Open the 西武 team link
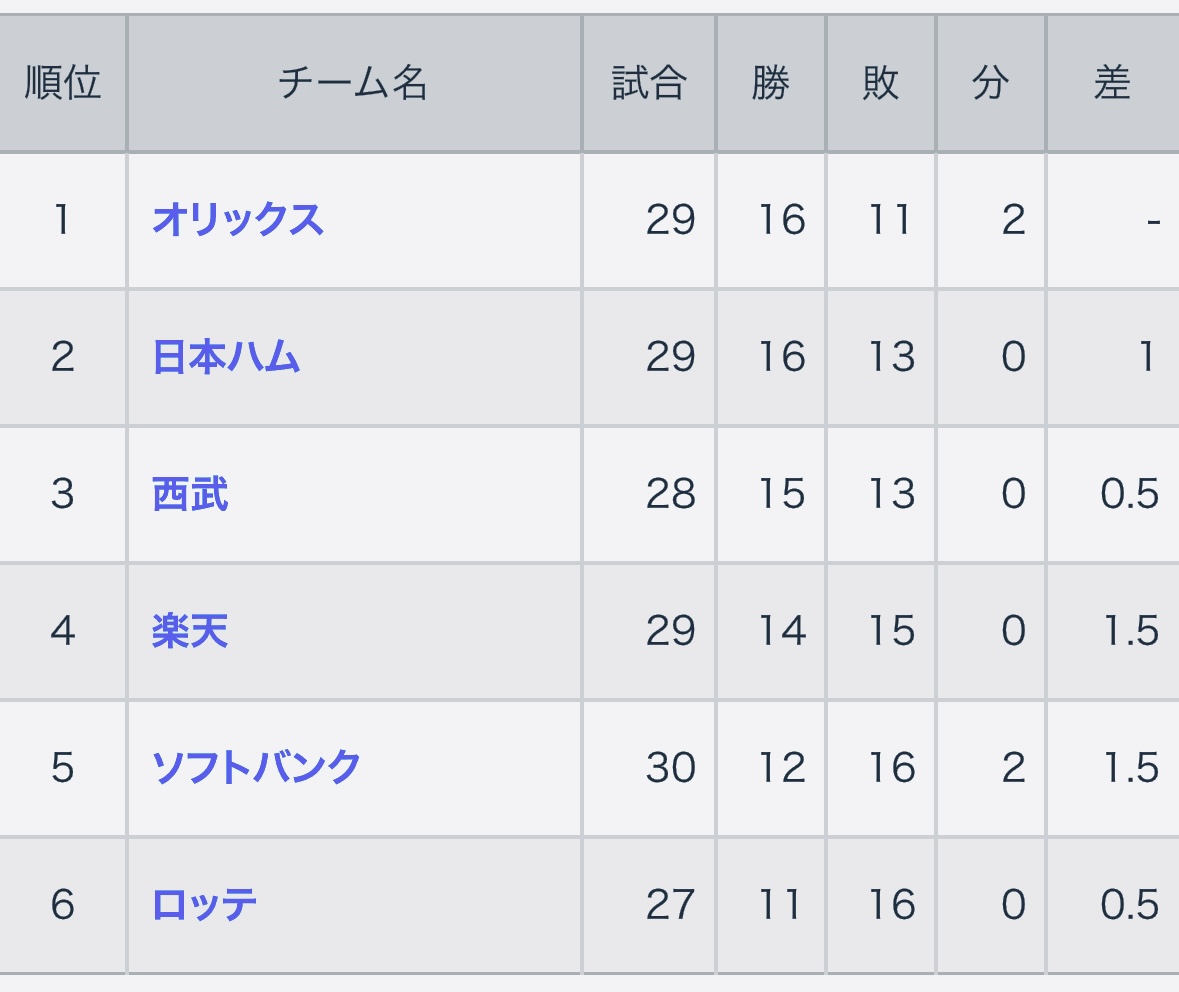1179x992 pixels. click(190, 494)
